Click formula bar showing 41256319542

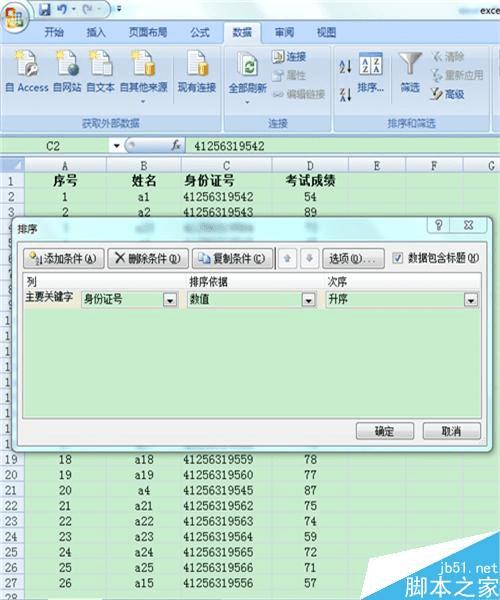[340, 146]
